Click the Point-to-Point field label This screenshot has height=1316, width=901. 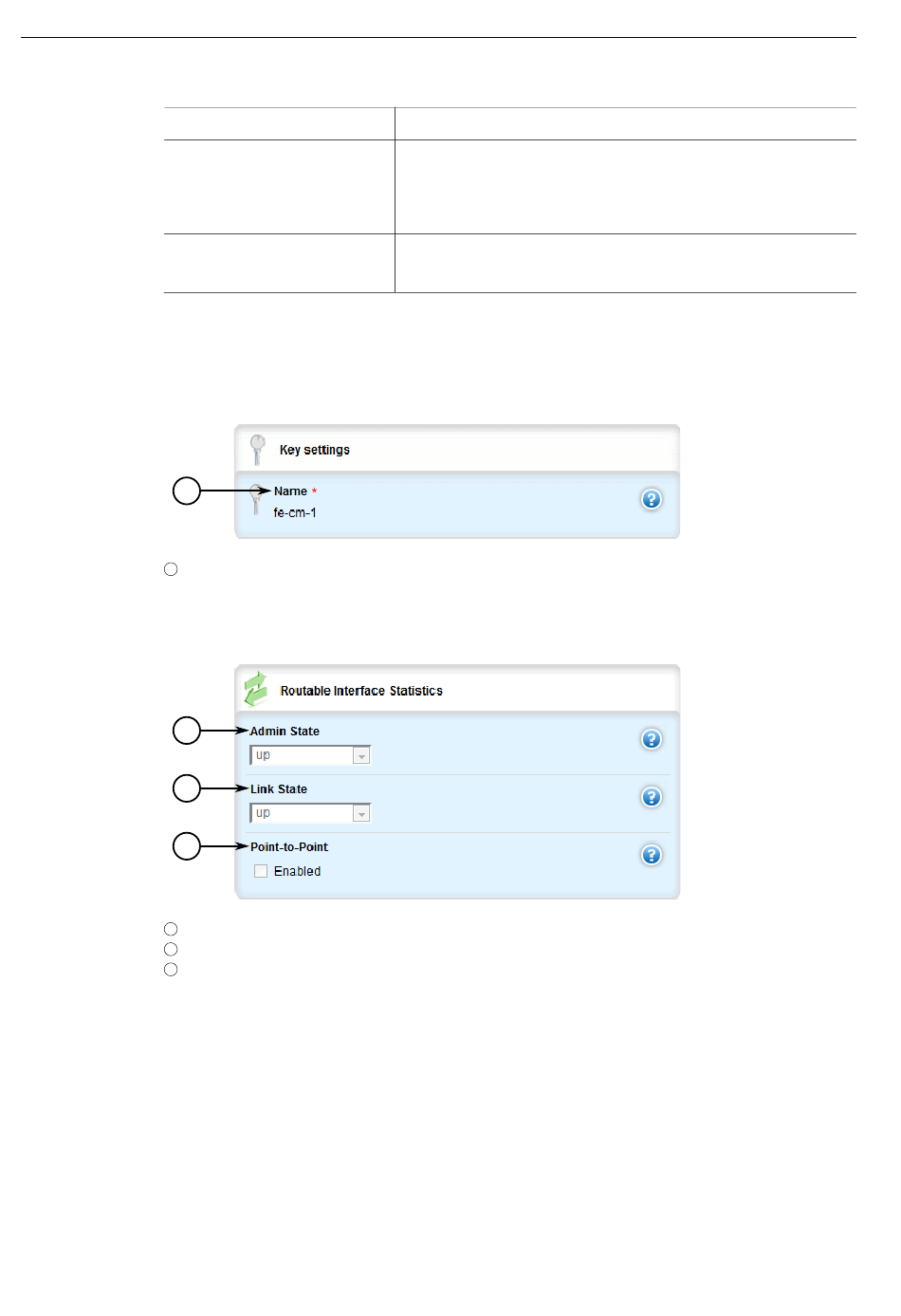289,847
